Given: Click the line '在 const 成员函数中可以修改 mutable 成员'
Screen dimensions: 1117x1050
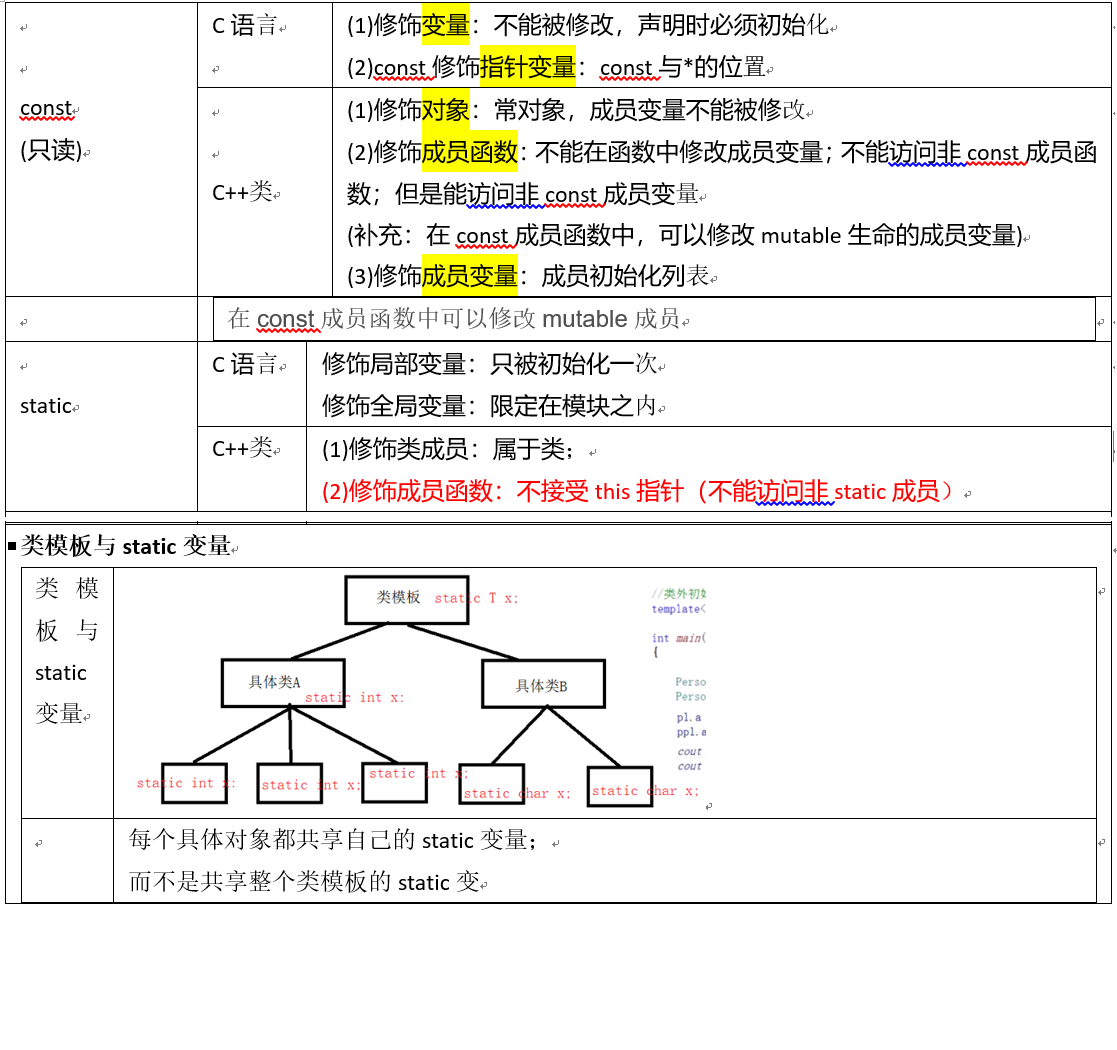Looking at the screenshot, I should click(454, 319).
